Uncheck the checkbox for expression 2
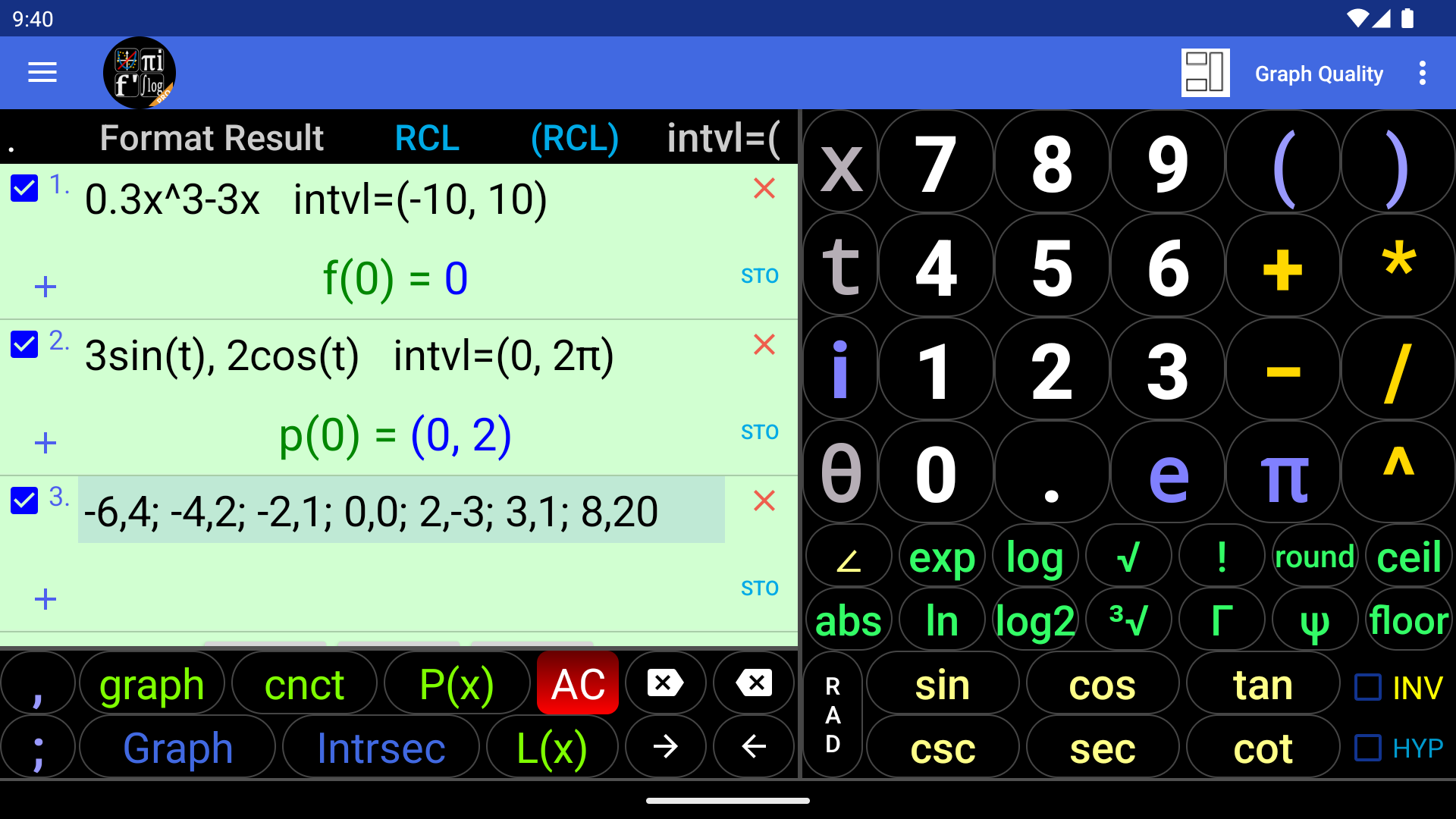1456x819 pixels. tap(24, 344)
